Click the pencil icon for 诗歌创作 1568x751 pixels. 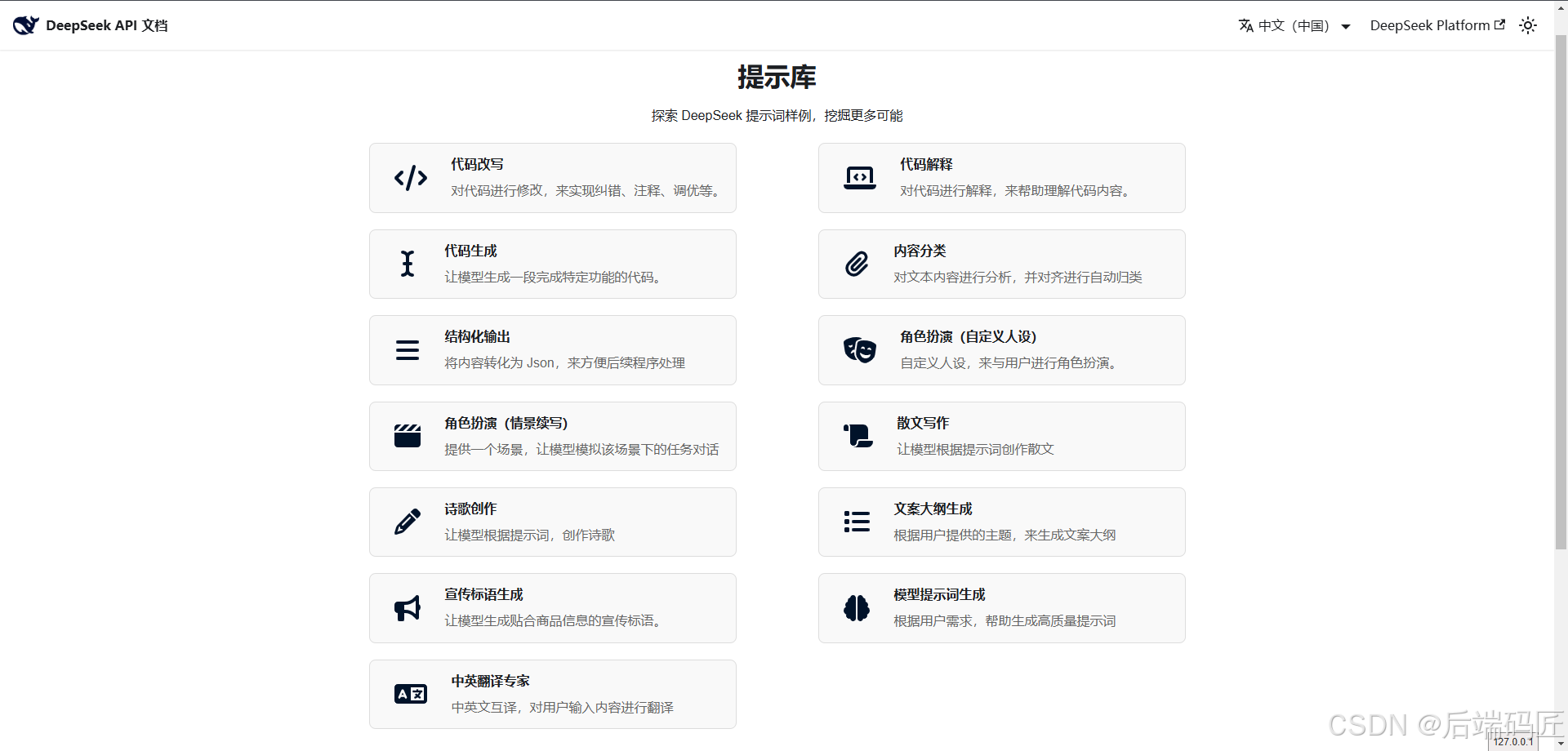(x=408, y=522)
